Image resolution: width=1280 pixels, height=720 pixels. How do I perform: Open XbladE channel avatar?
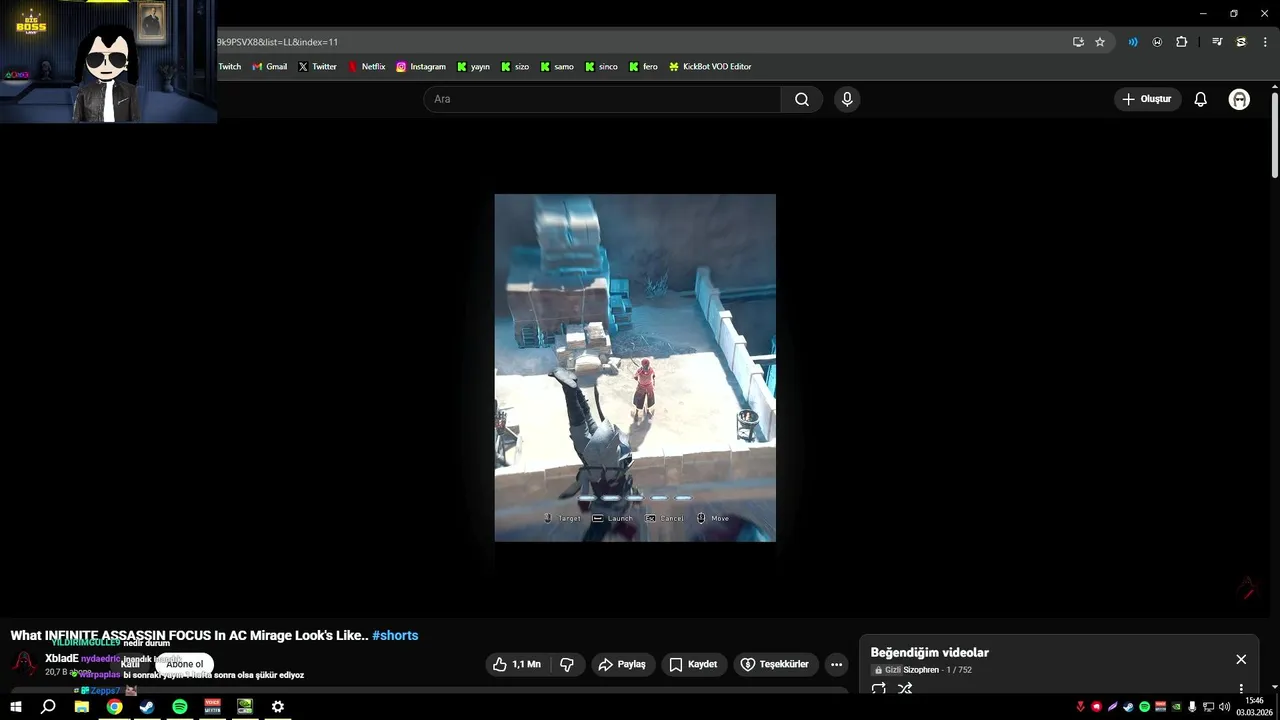point(24,662)
